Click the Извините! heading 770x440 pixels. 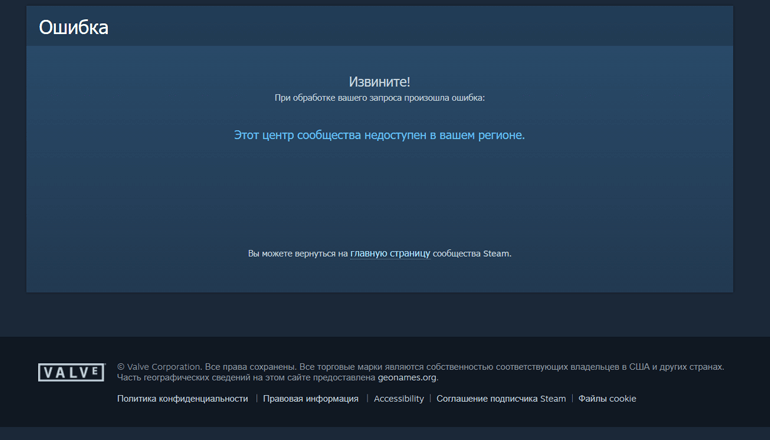[x=379, y=82]
